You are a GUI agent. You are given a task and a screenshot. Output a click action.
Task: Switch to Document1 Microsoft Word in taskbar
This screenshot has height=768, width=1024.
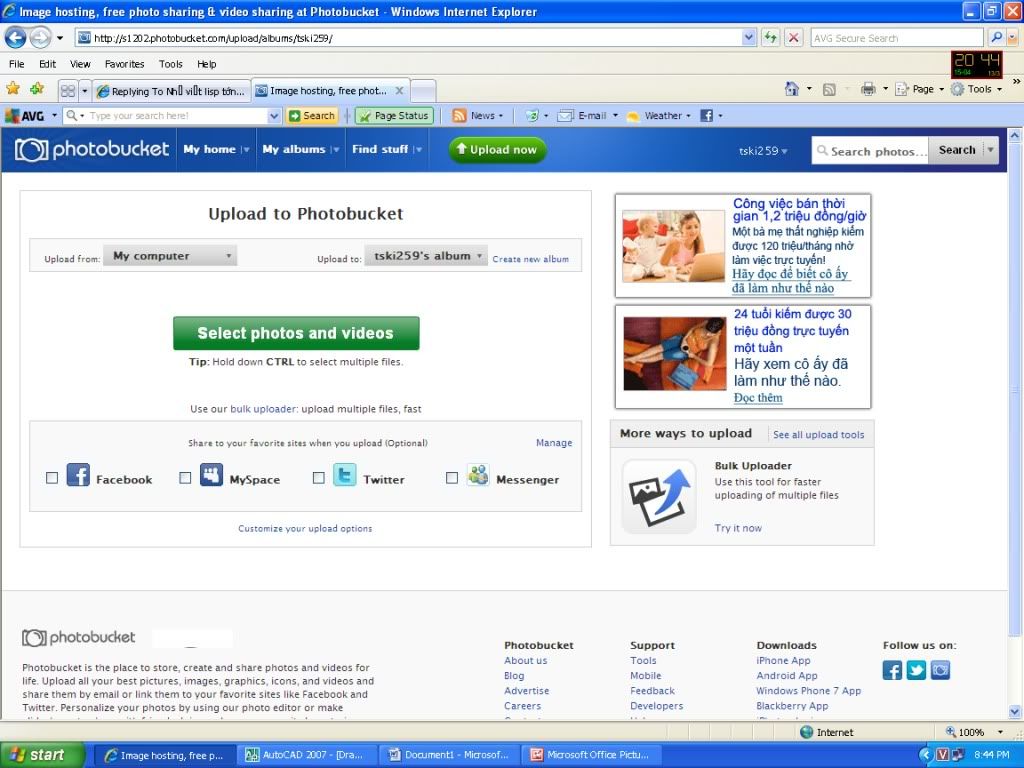450,755
